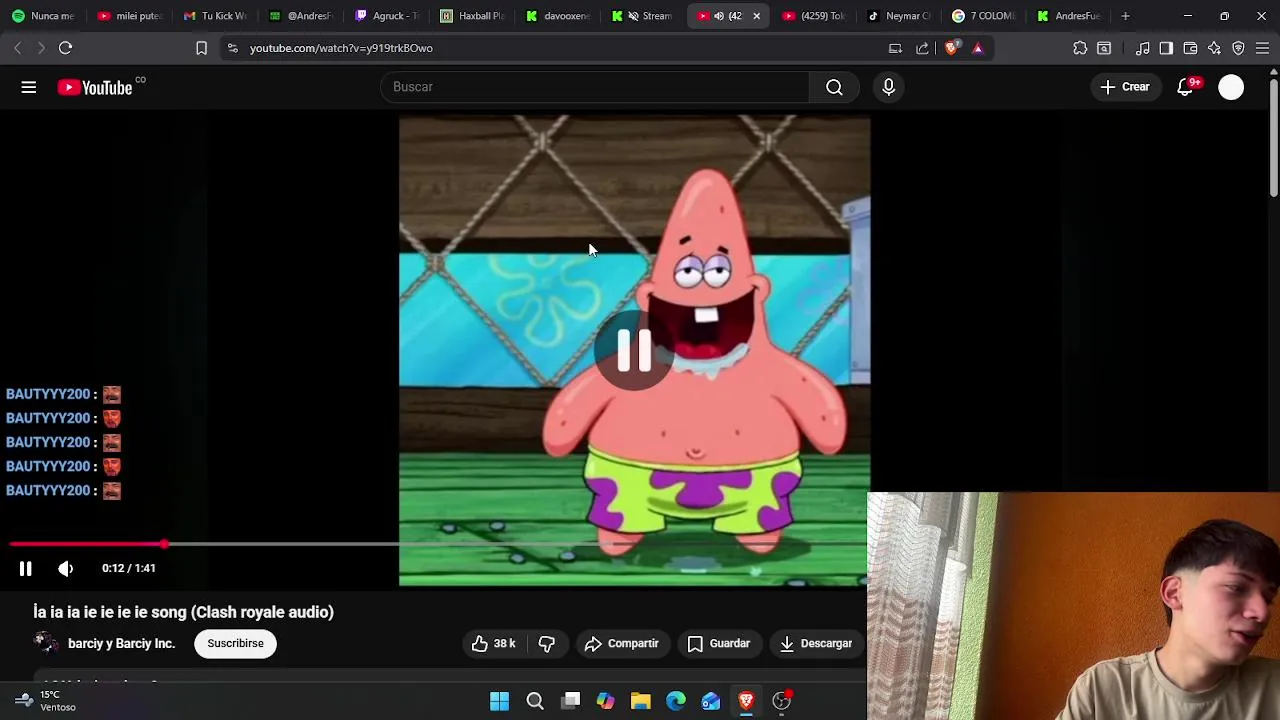This screenshot has height=720, width=1280.
Task: Start voice search with the microphone icon
Action: [x=888, y=87]
